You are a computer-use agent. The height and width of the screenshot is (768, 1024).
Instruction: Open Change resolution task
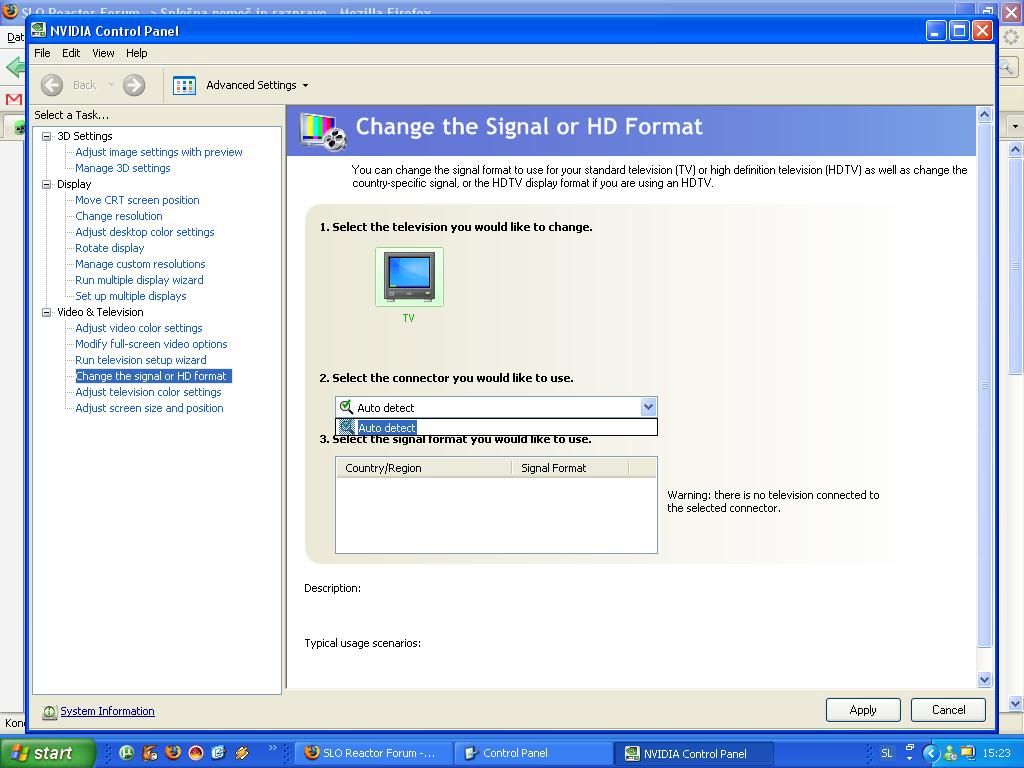coord(119,216)
